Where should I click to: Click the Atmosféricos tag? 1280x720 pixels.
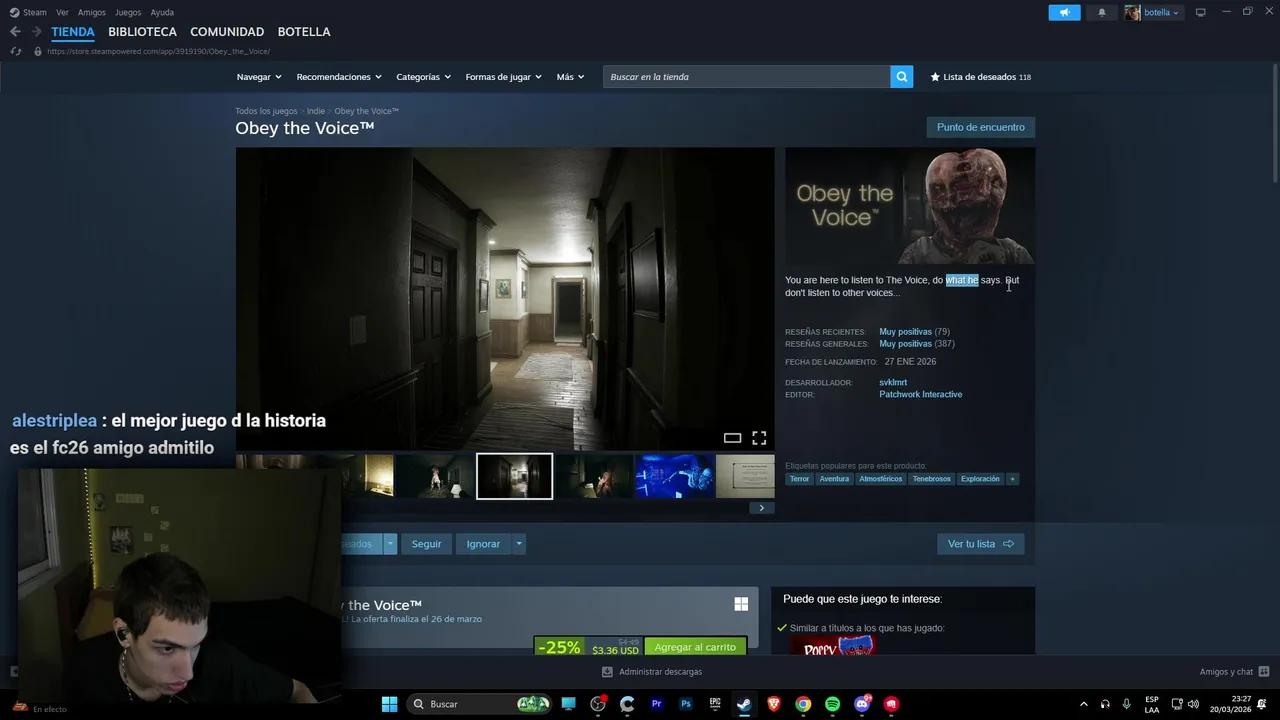pyautogui.click(x=881, y=479)
